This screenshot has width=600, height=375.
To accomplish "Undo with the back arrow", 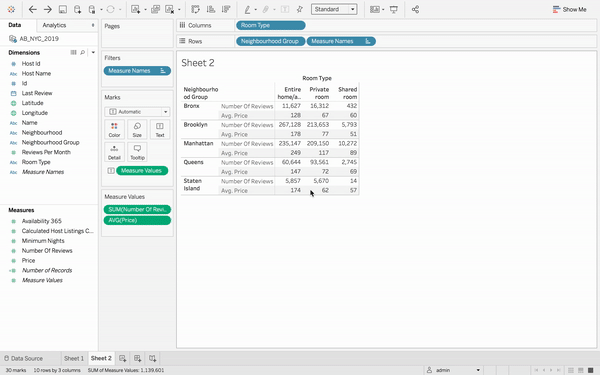I will click(33, 9).
